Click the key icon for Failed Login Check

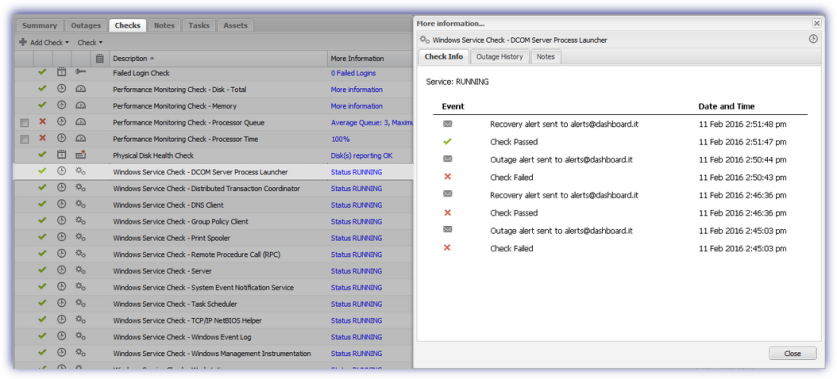pos(81,72)
